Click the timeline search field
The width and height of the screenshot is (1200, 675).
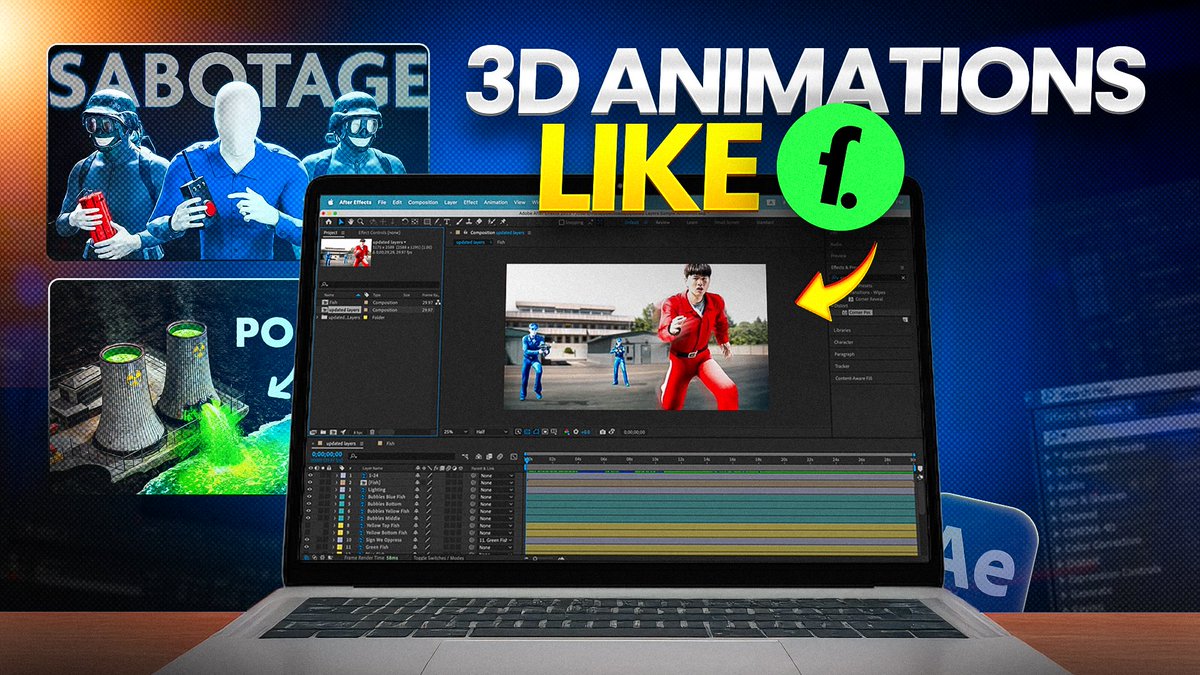[x=402, y=457]
